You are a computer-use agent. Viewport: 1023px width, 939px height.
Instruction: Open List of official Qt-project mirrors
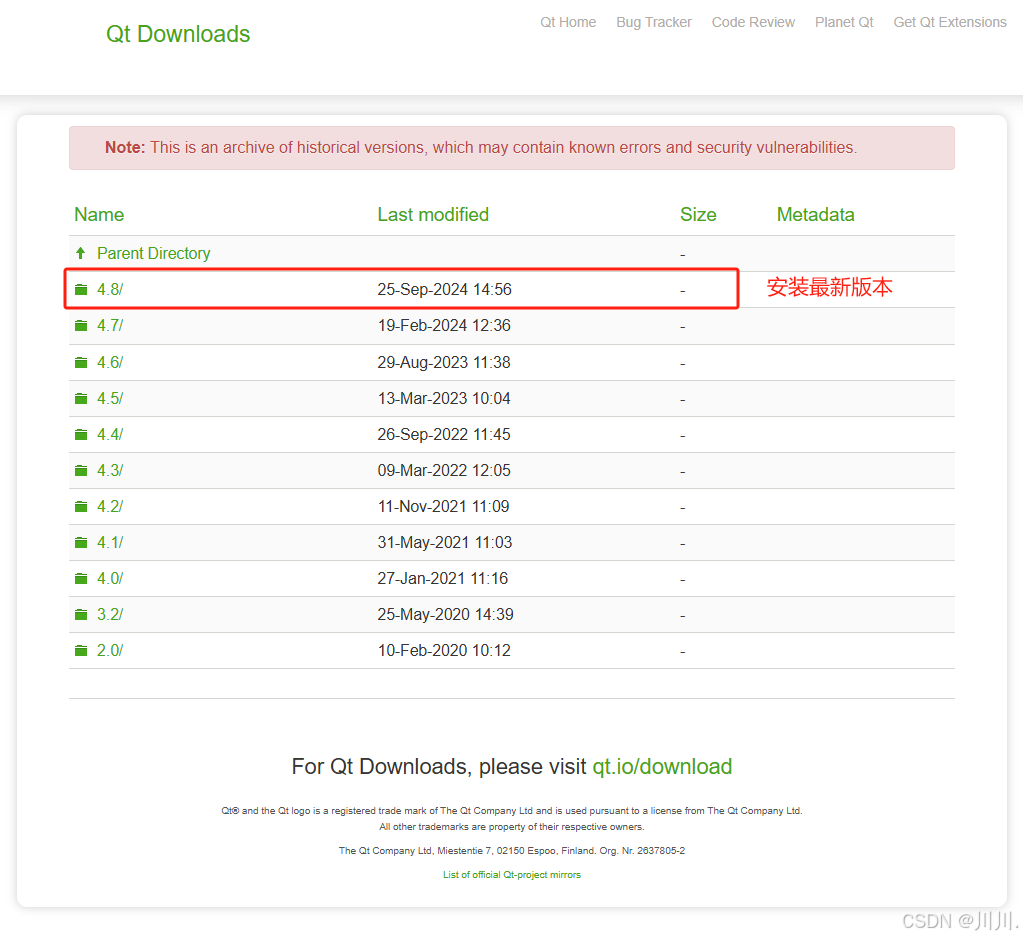pyautogui.click(x=512, y=874)
